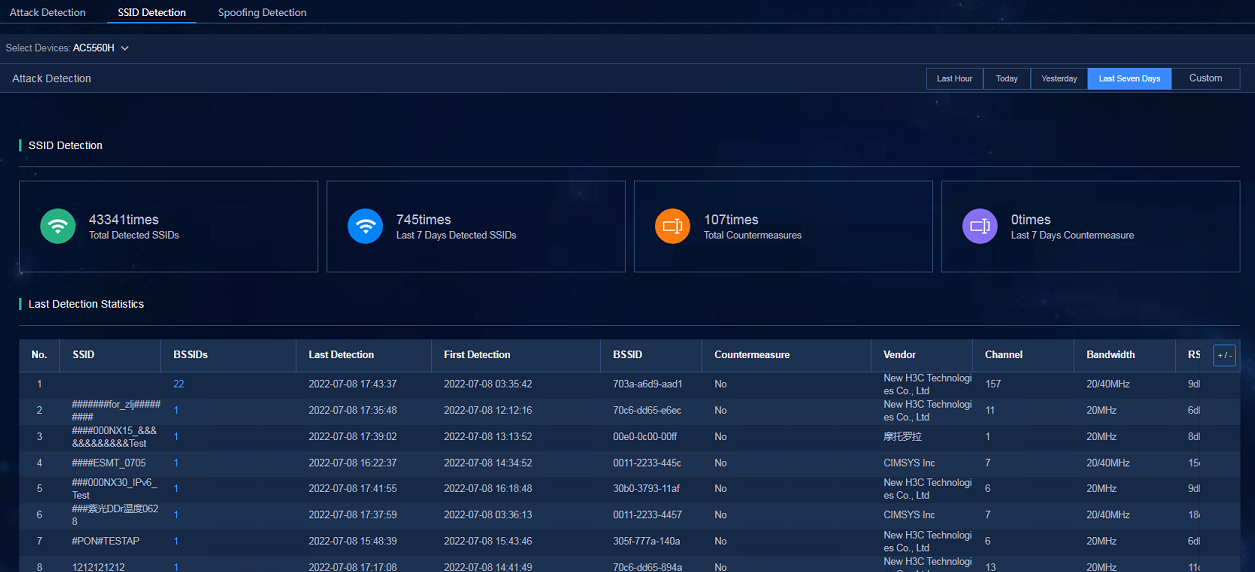This screenshot has width=1255, height=572.
Task: Switch to the Attack Detection tab
Action: click(x=48, y=13)
